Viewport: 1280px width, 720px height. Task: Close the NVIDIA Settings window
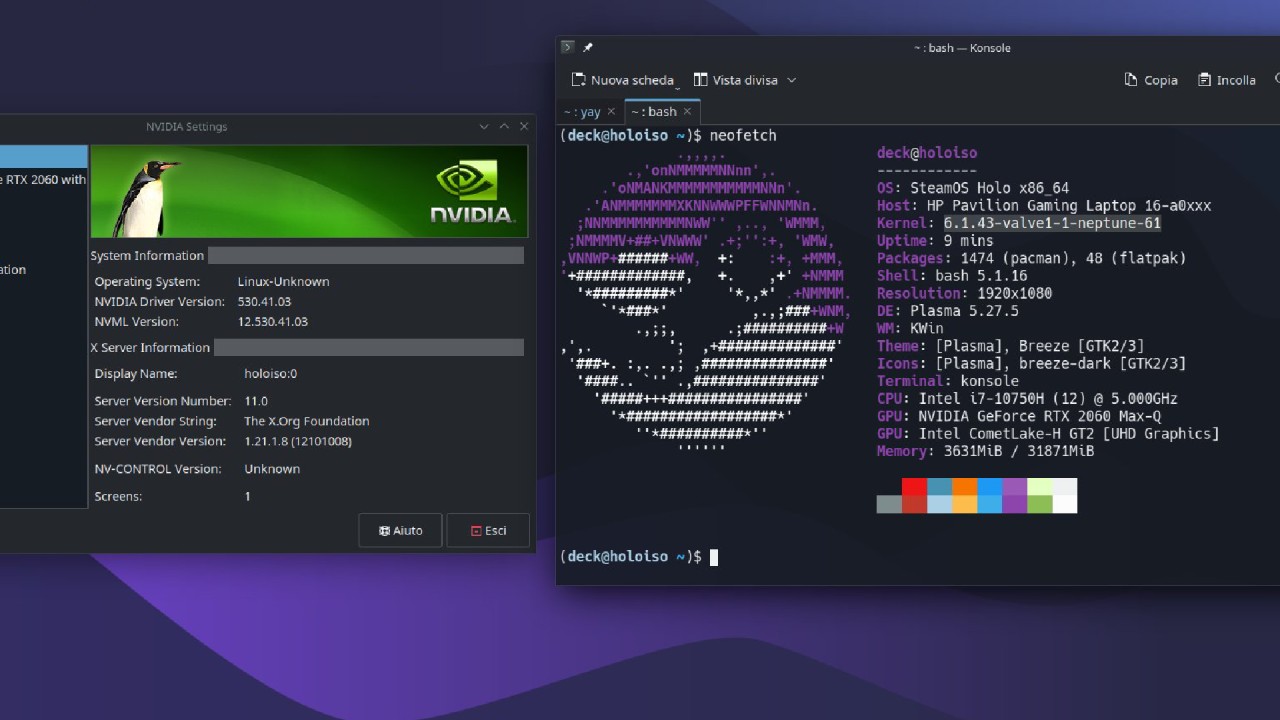pyautogui.click(x=524, y=126)
